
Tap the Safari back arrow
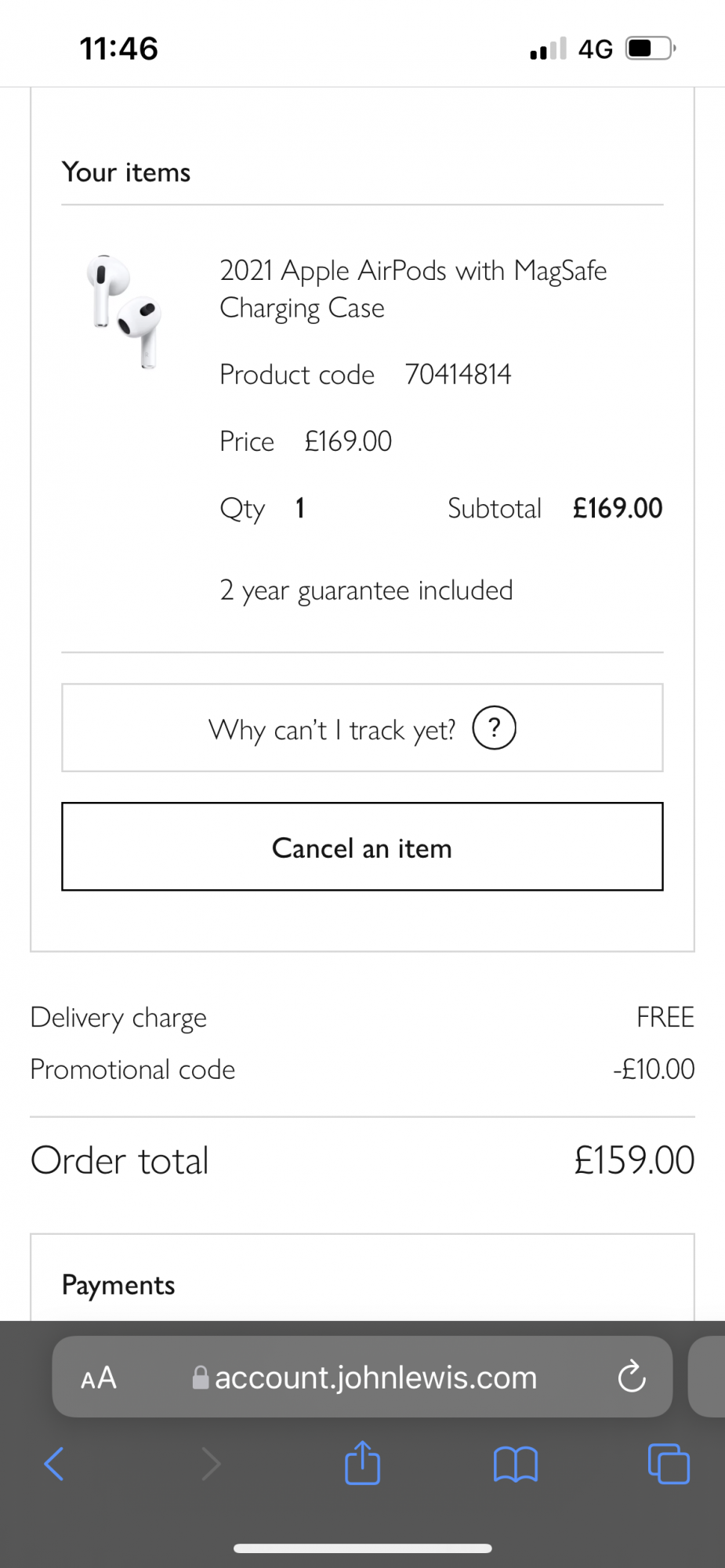54,1464
